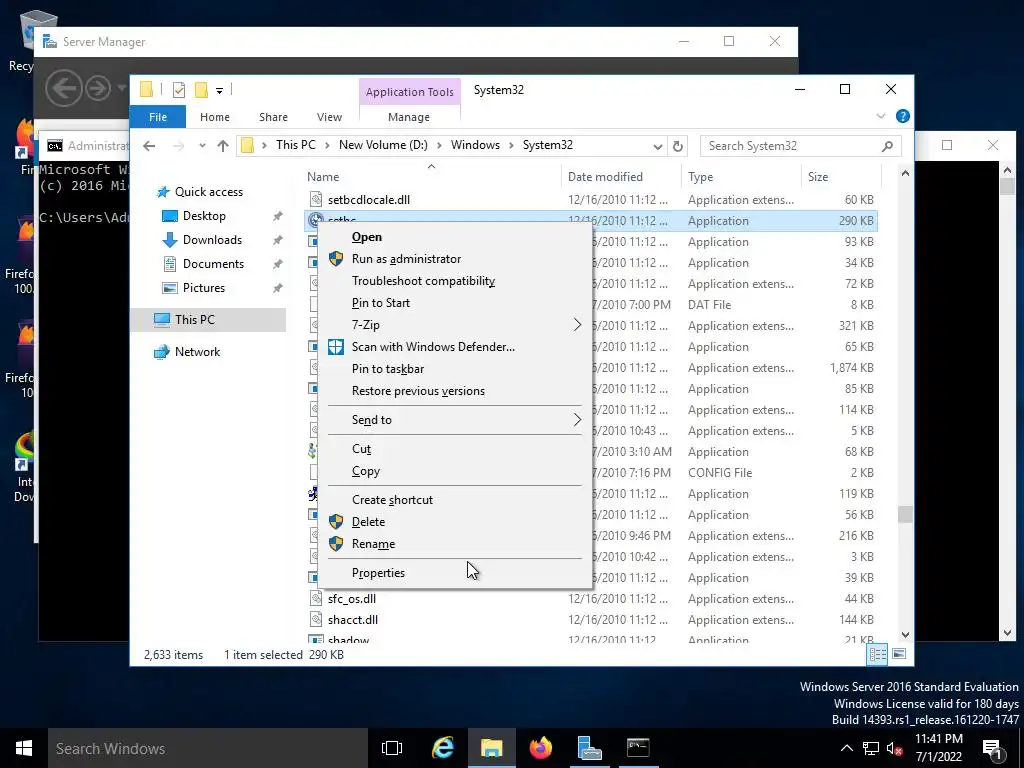Image resolution: width=1024 pixels, height=768 pixels.
Task: Click the New folder quick access icon
Action: [202, 90]
